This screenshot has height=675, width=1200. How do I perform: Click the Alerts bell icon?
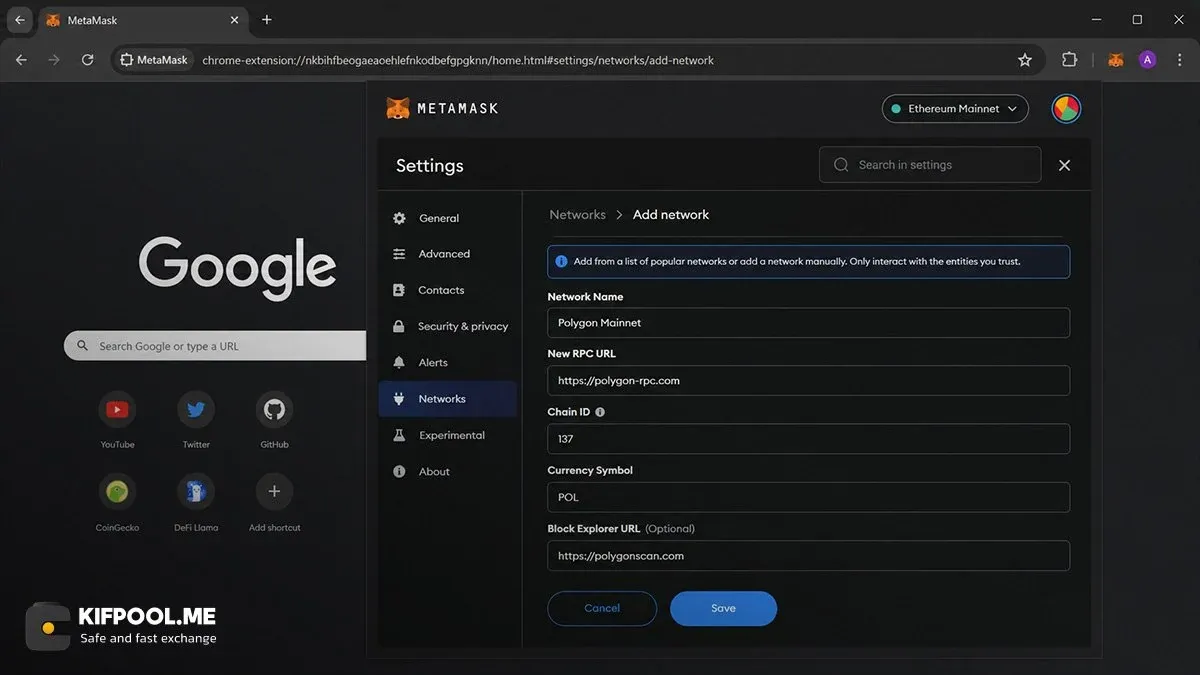[x=399, y=363]
